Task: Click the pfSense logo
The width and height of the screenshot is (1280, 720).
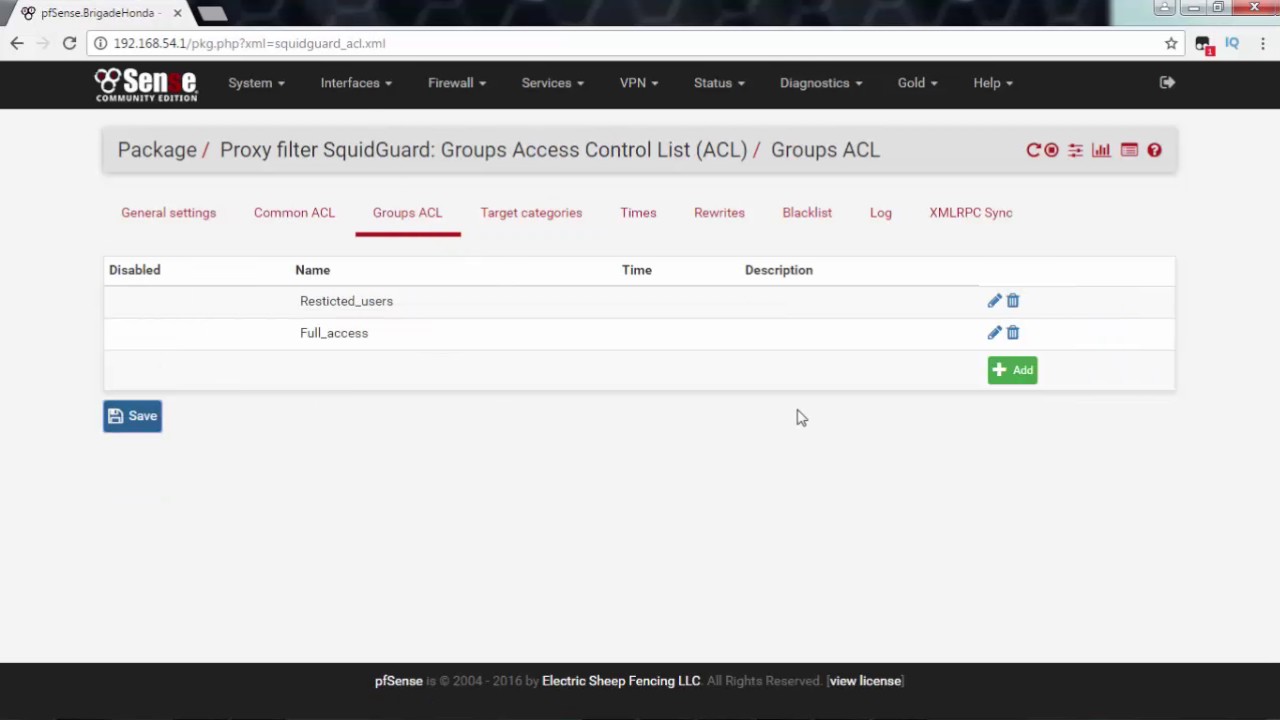Action: (146, 84)
